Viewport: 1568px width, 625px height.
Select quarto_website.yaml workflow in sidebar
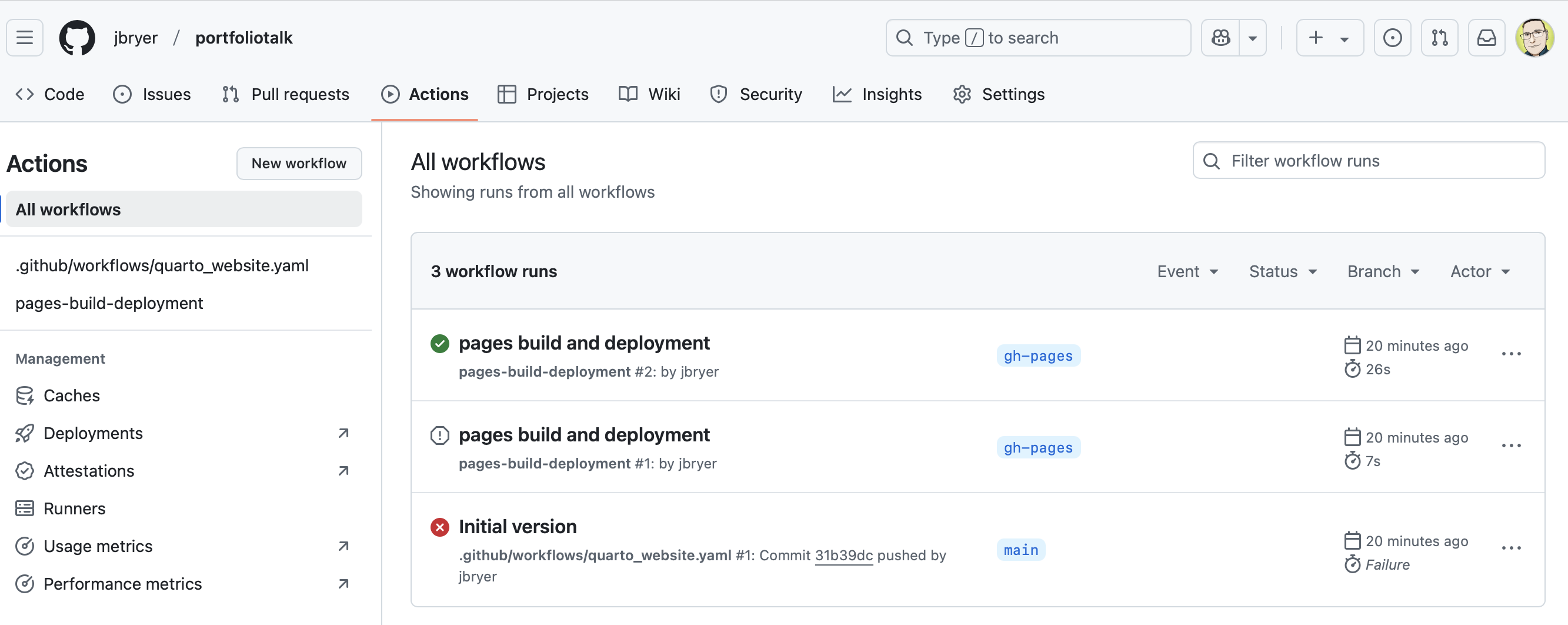pos(162,265)
